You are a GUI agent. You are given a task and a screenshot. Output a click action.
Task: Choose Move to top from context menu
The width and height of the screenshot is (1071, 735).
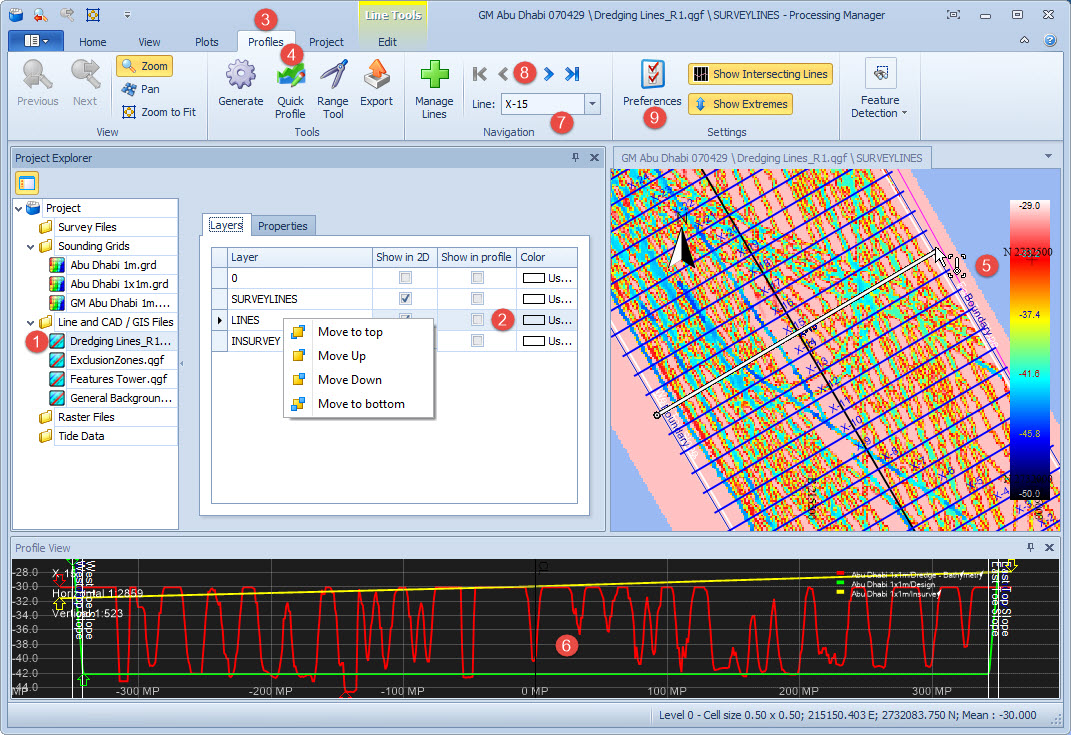click(x=350, y=332)
